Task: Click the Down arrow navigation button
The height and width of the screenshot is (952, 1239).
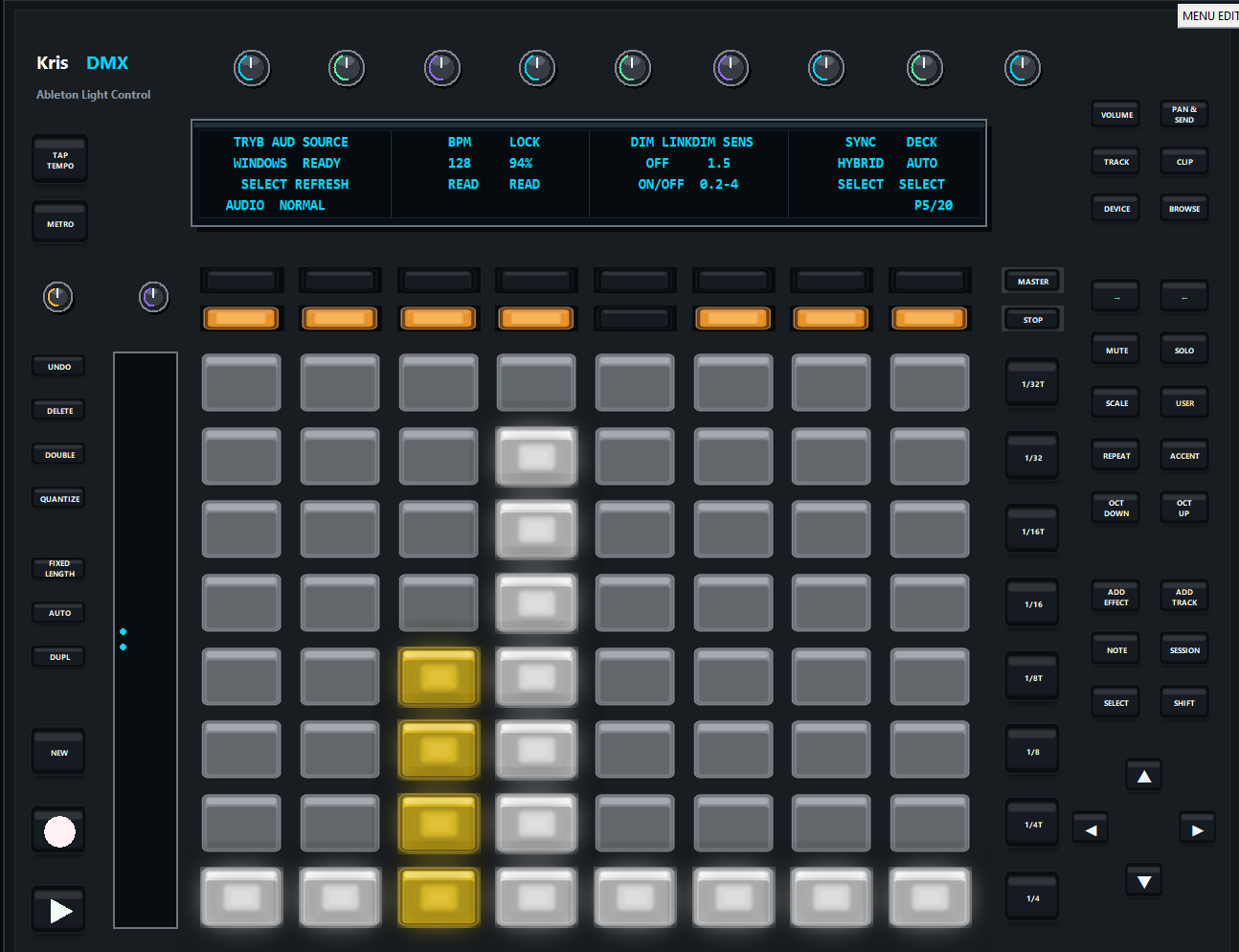Action: pos(1144,881)
